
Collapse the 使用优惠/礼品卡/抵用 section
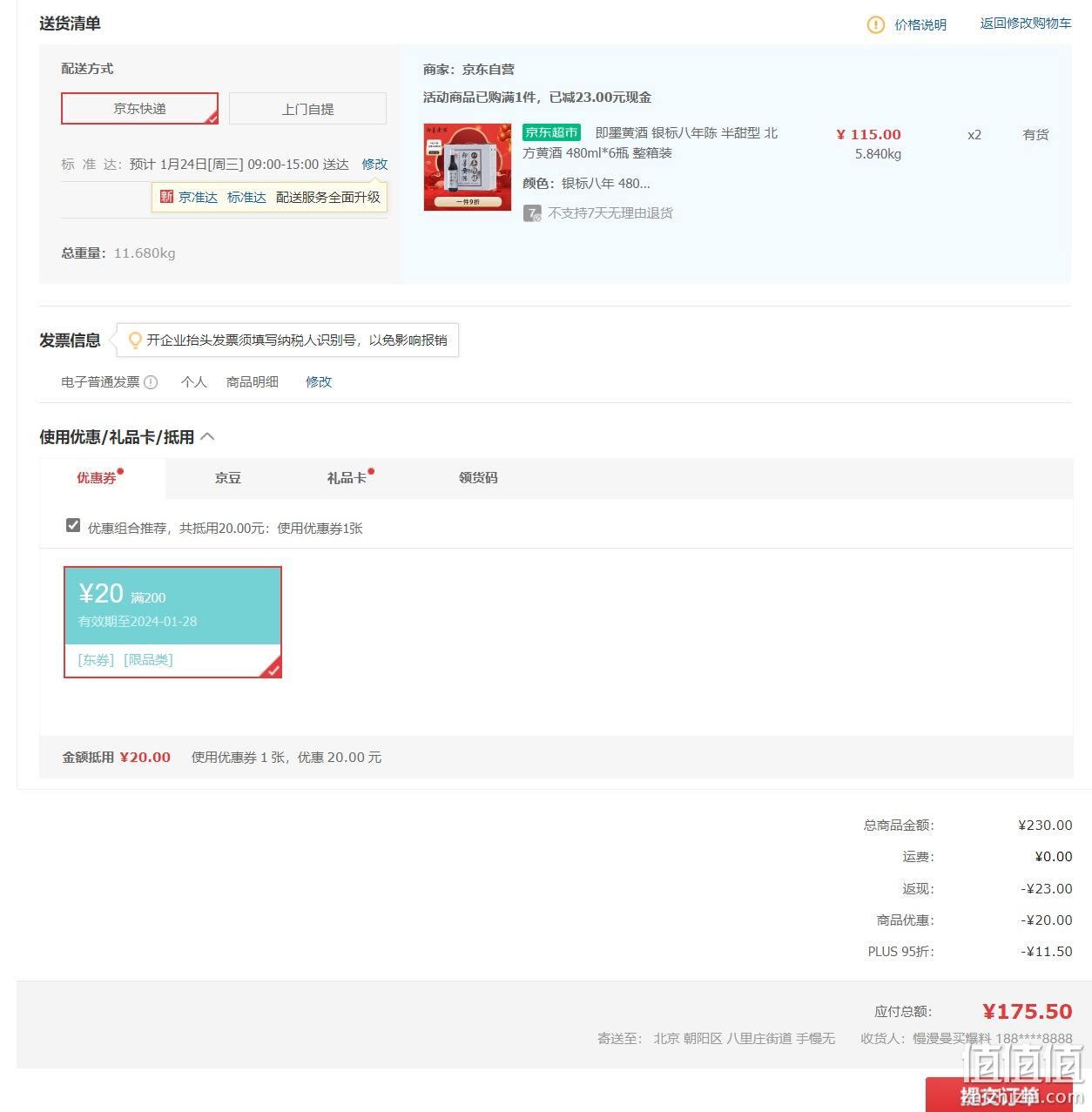point(207,436)
